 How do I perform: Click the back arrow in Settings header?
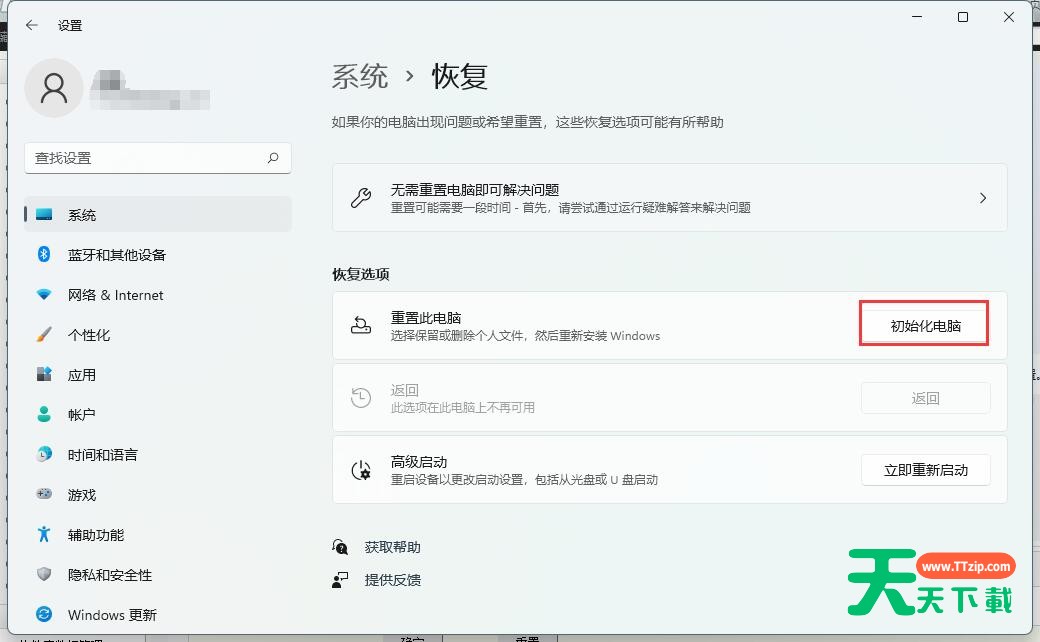tap(32, 25)
